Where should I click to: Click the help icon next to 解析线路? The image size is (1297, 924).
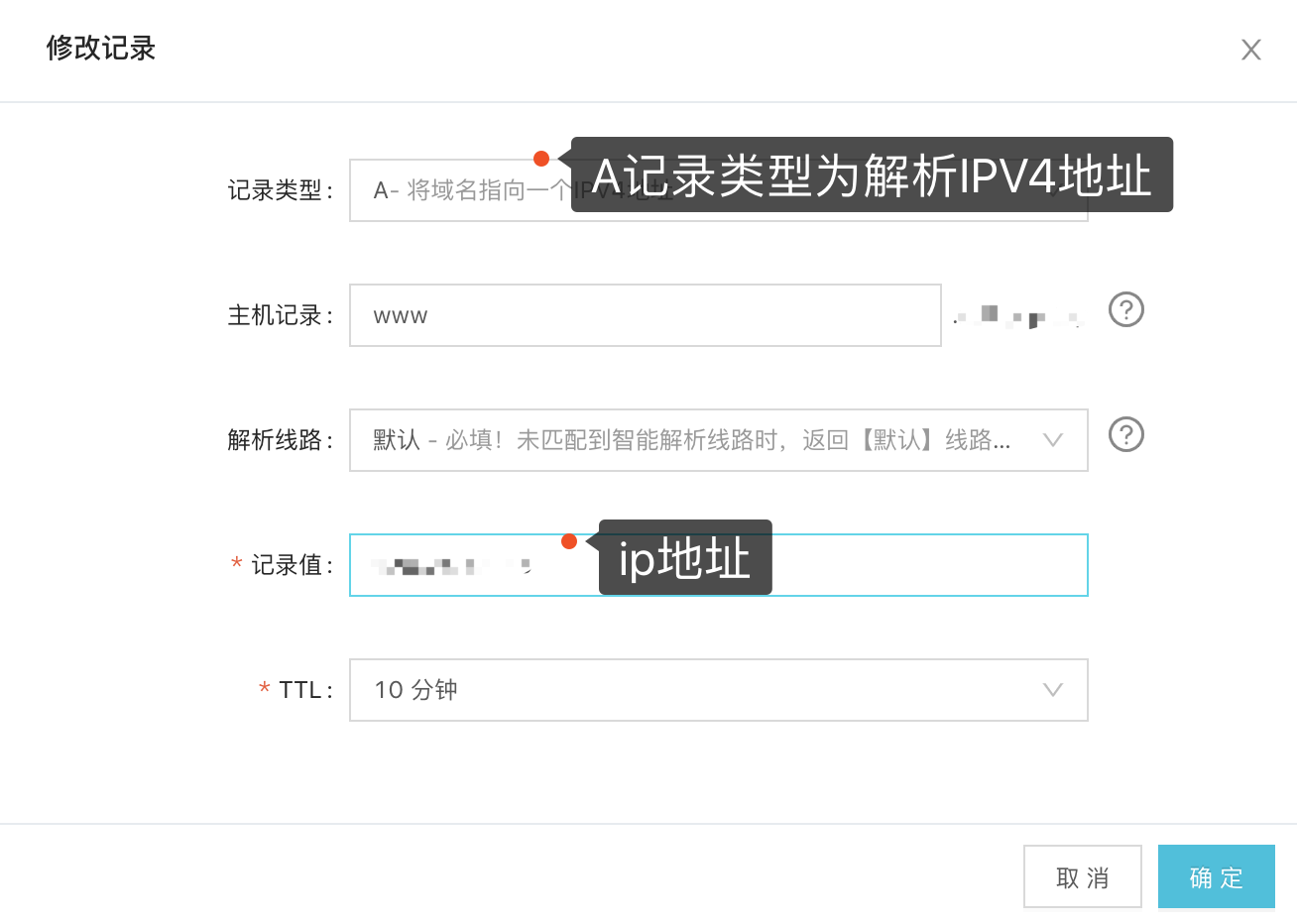1125,434
